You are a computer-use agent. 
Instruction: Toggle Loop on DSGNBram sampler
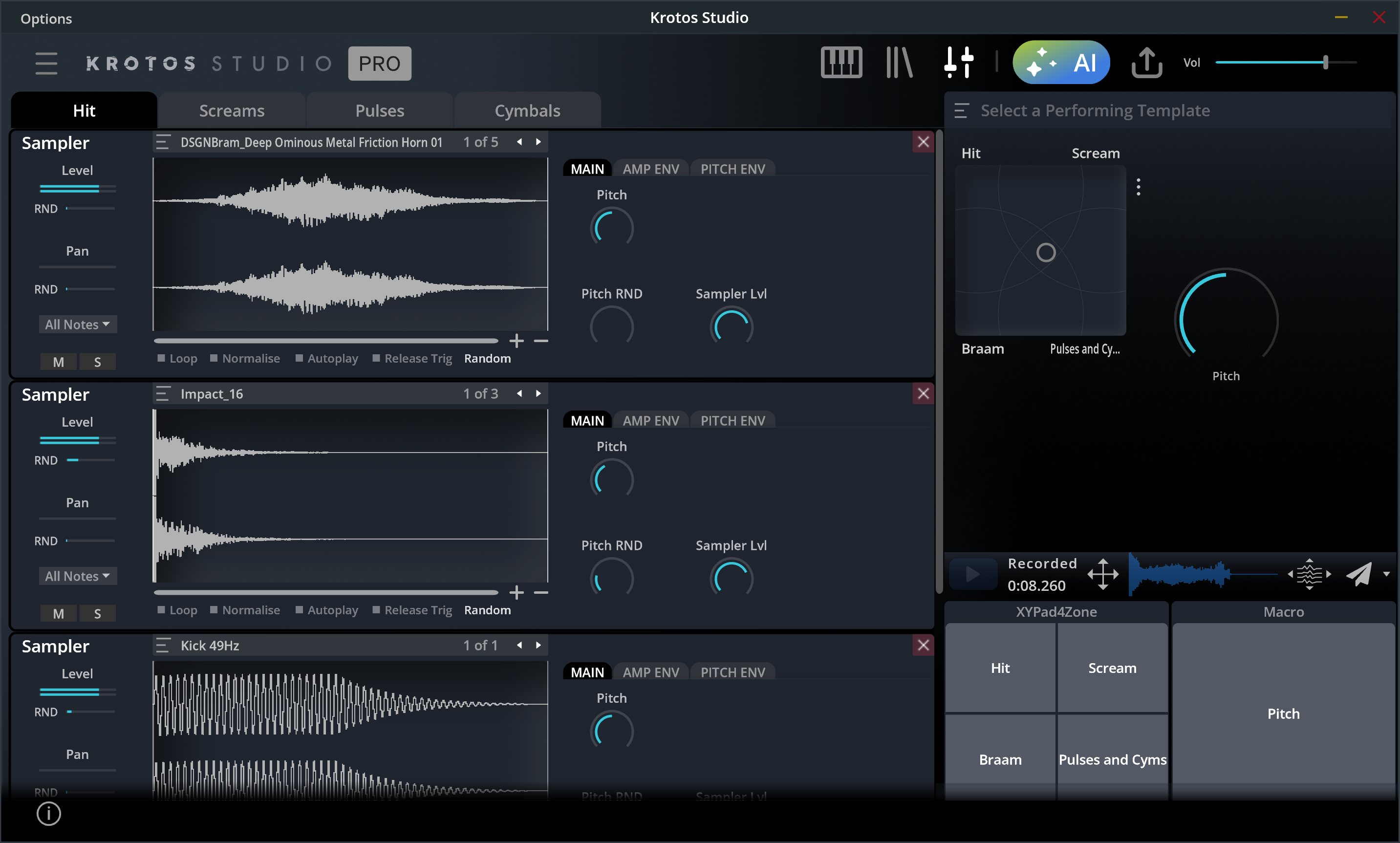click(x=177, y=358)
